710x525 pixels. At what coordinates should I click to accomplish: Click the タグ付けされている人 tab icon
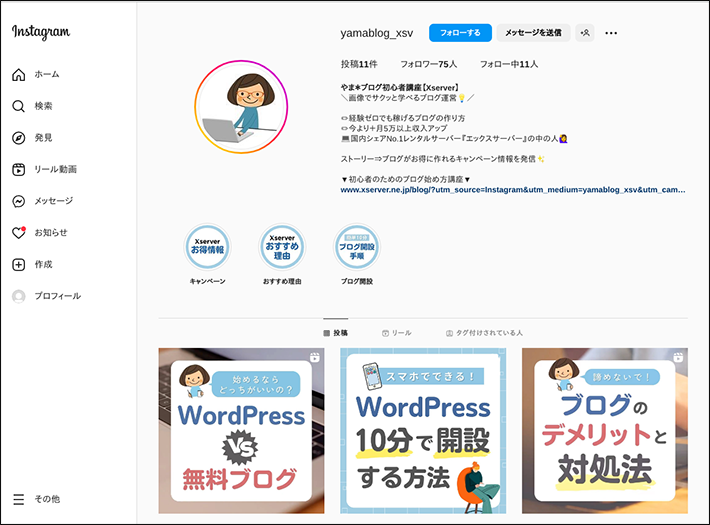pyautogui.click(x=449, y=333)
